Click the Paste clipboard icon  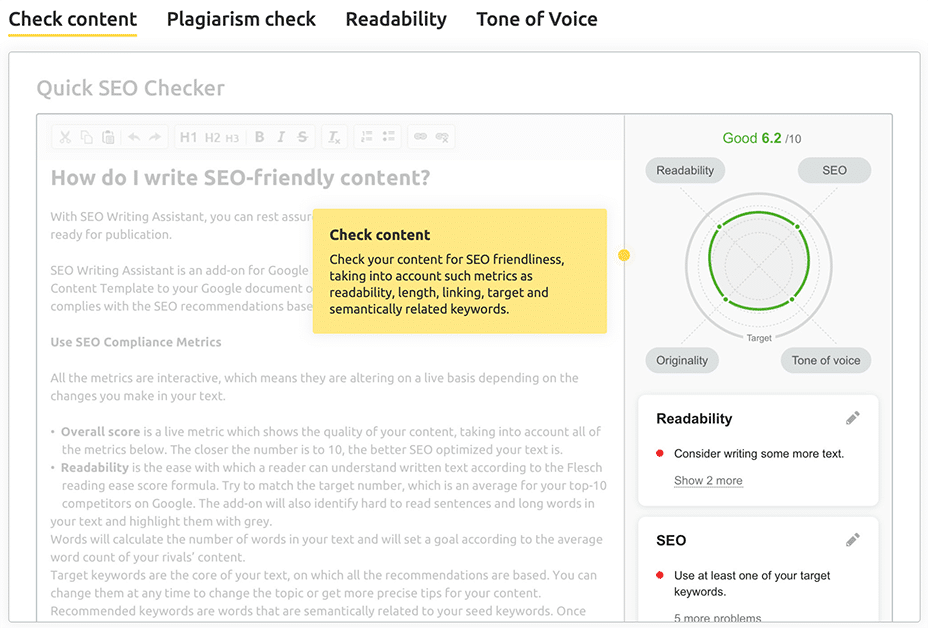(x=108, y=137)
